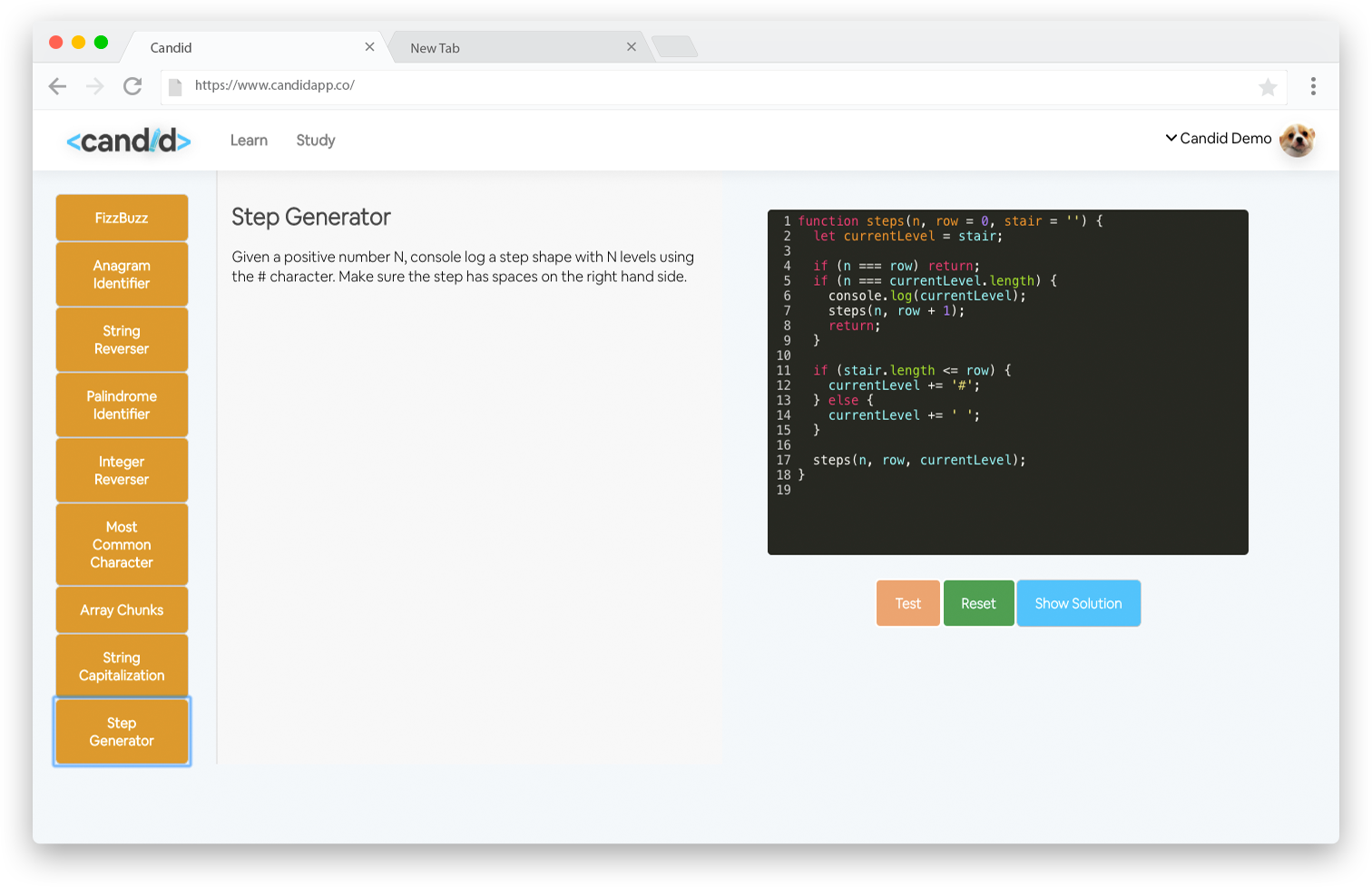Image resolution: width=1372 pixels, height=887 pixels.
Task: Close the New Tab browser tab
Action: (632, 47)
